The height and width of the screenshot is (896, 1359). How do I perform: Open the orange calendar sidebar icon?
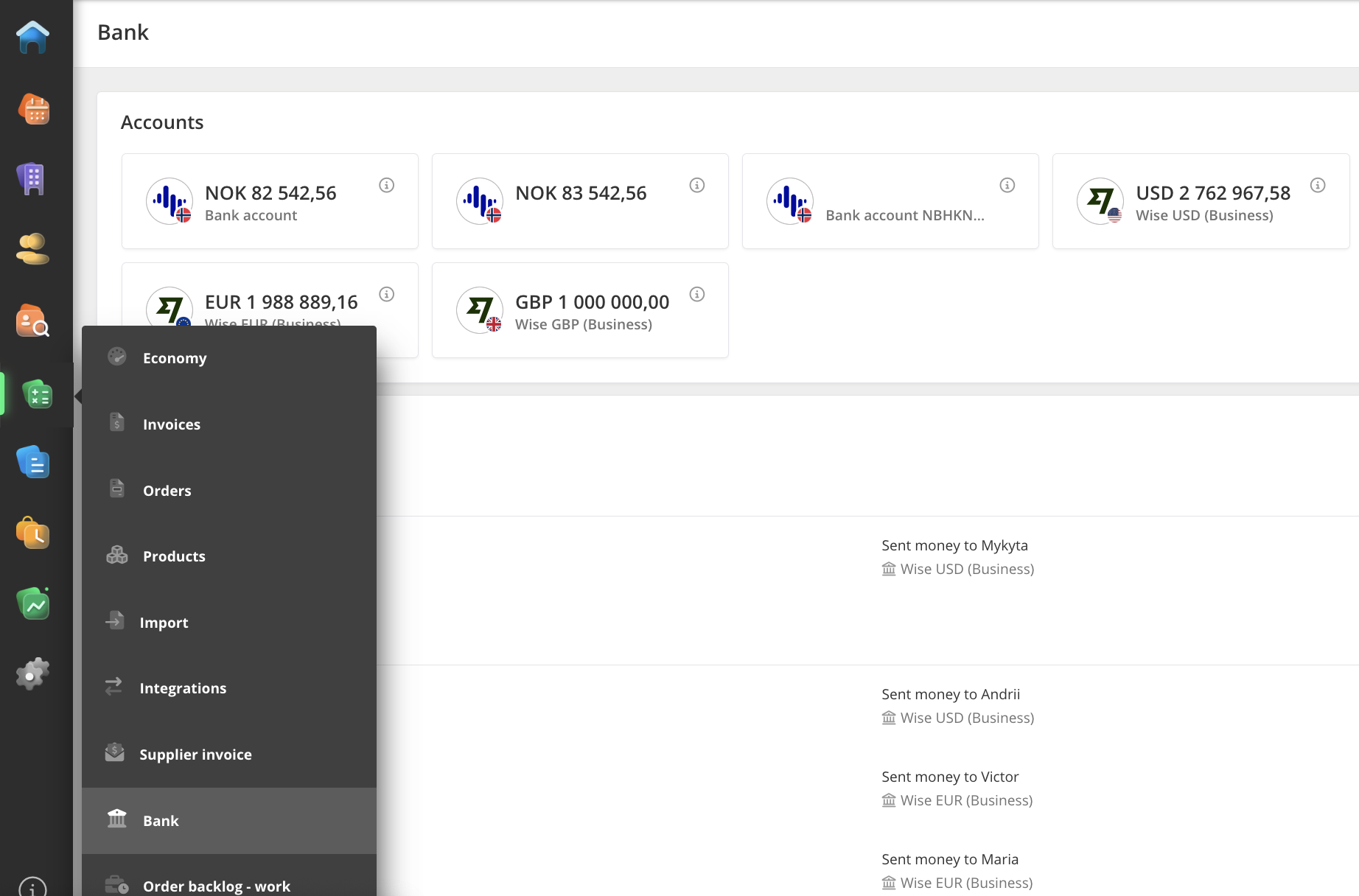(33, 109)
